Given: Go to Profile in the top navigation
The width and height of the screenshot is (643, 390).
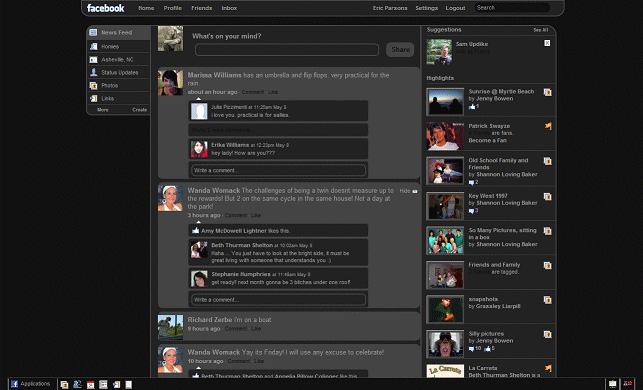Looking at the screenshot, I should coord(172,8).
